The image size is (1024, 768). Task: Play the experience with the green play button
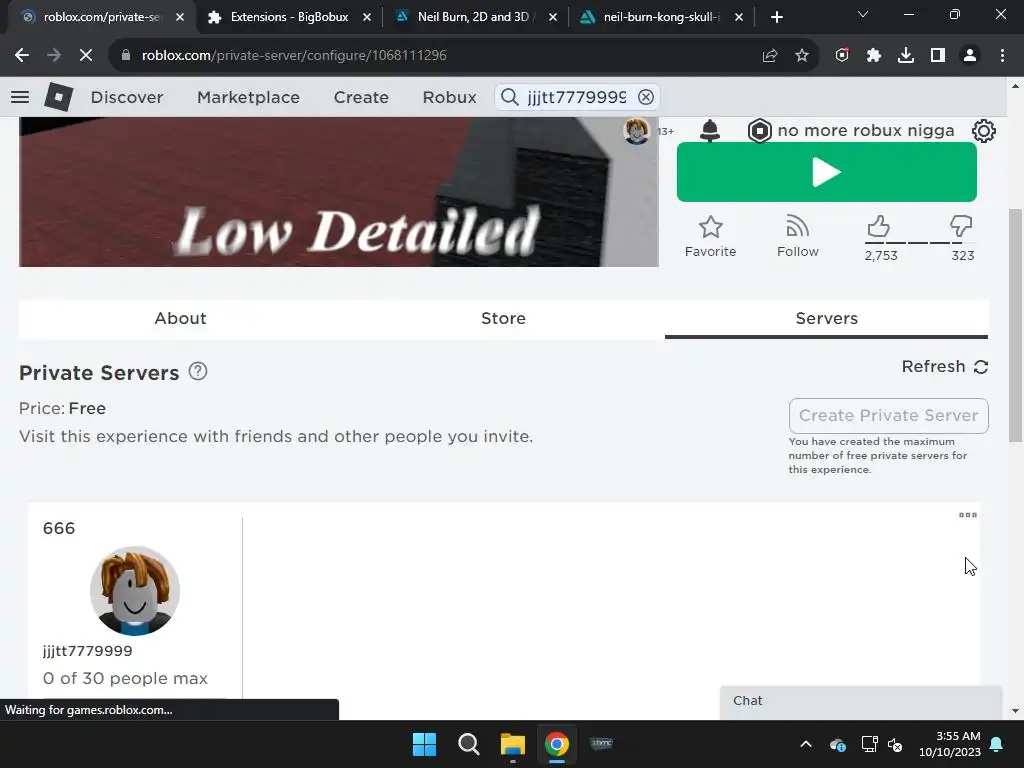coord(827,172)
